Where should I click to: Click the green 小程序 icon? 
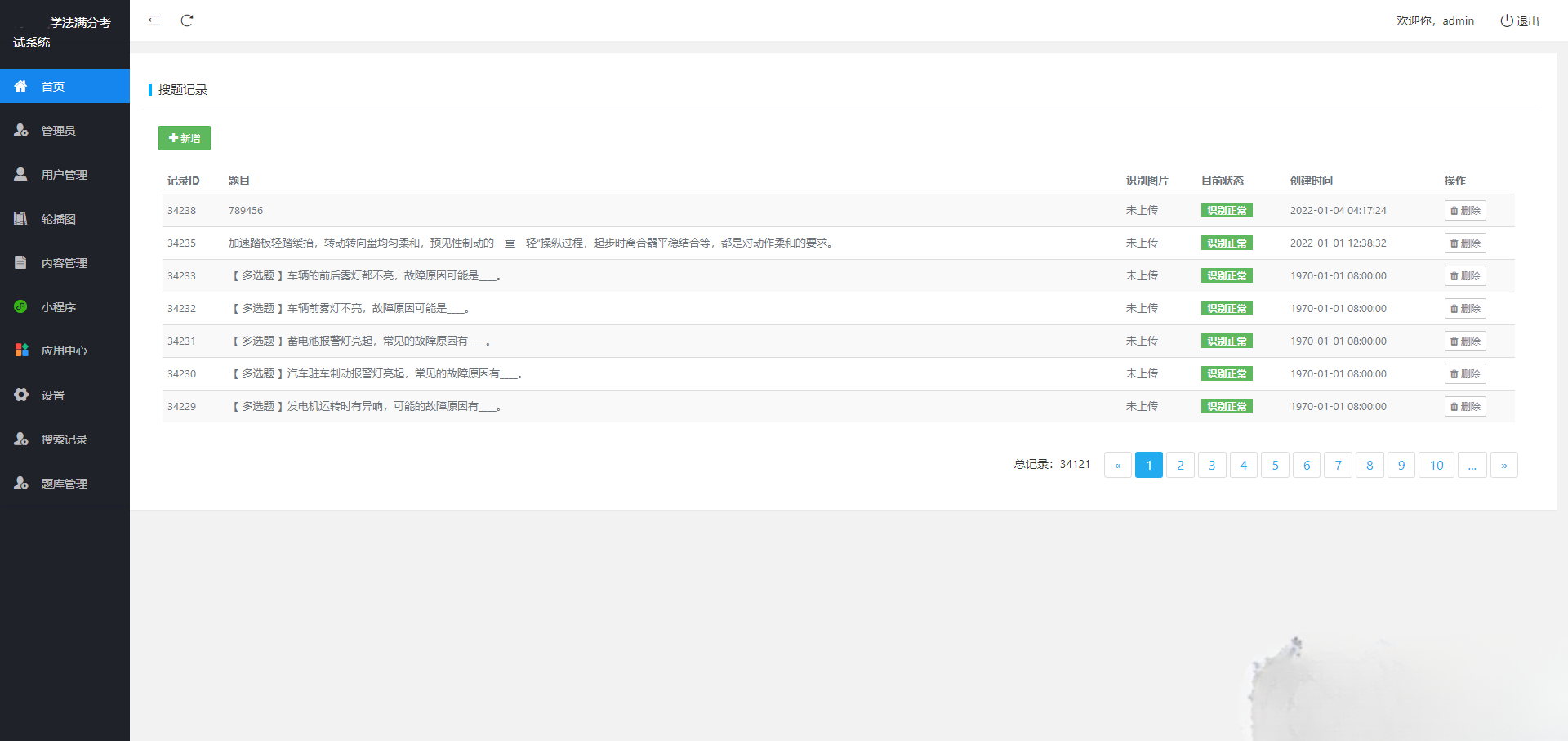pyautogui.click(x=20, y=306)
